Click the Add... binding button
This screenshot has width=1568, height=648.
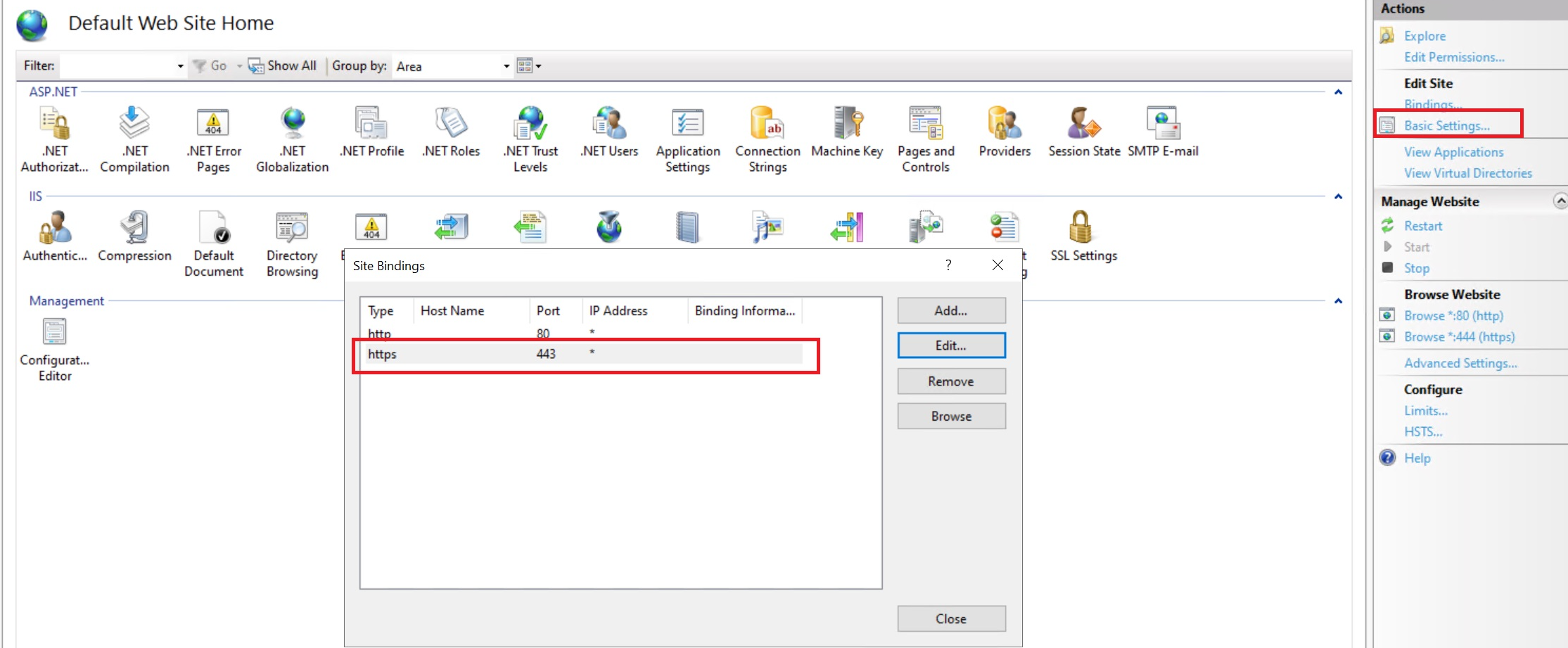coord(951,310)
